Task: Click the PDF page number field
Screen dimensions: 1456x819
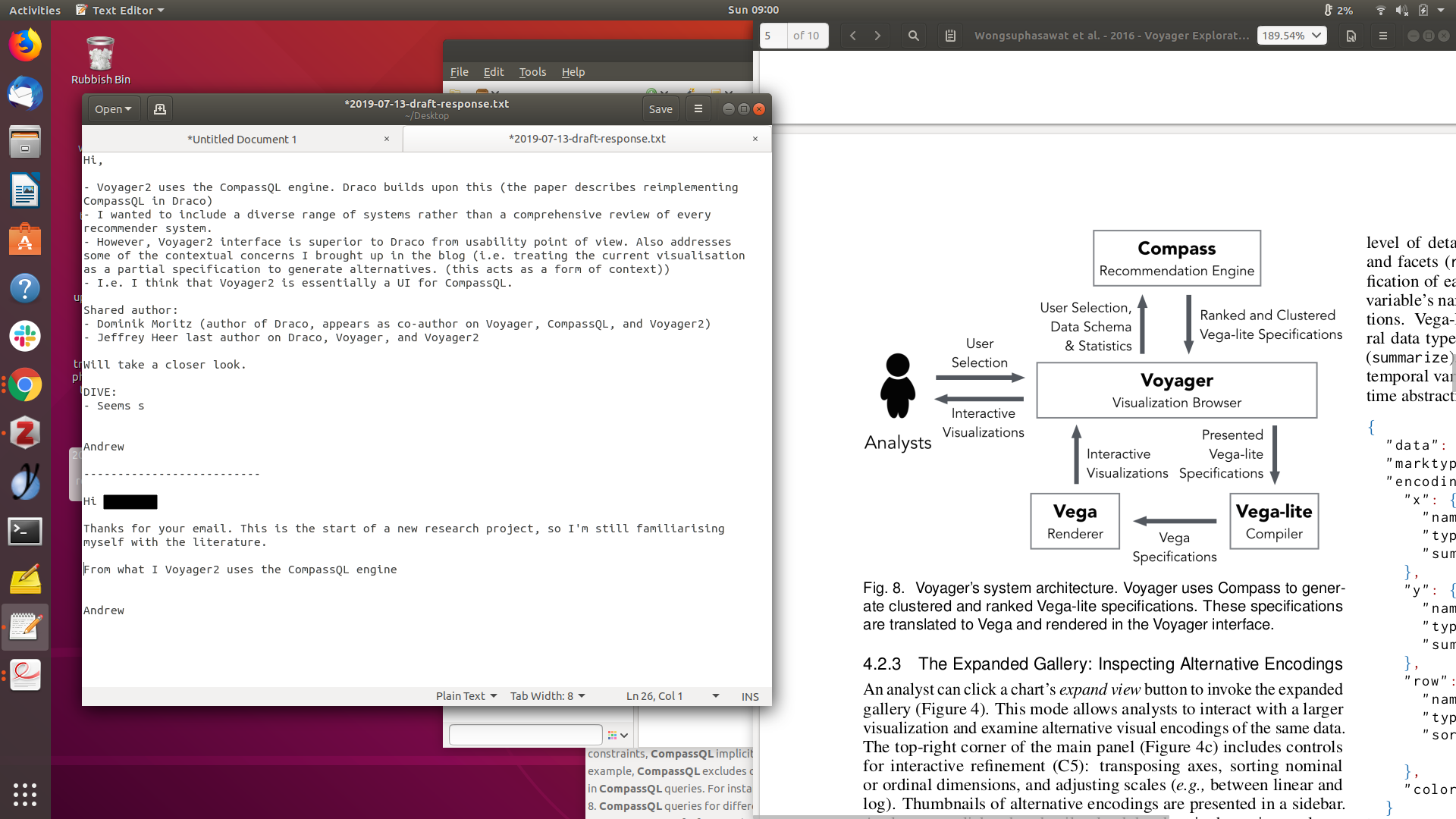Action: click(x=772, y=36)
